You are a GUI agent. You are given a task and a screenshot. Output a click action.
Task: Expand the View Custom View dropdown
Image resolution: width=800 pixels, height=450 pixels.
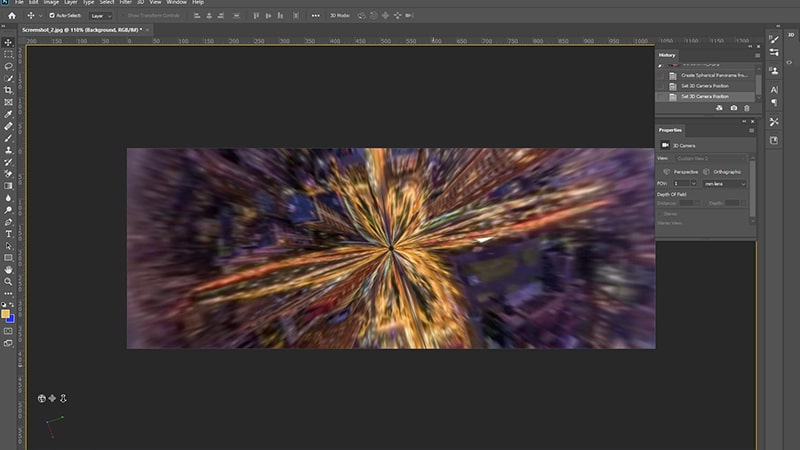pyautogui.click(x=710, y=159)
